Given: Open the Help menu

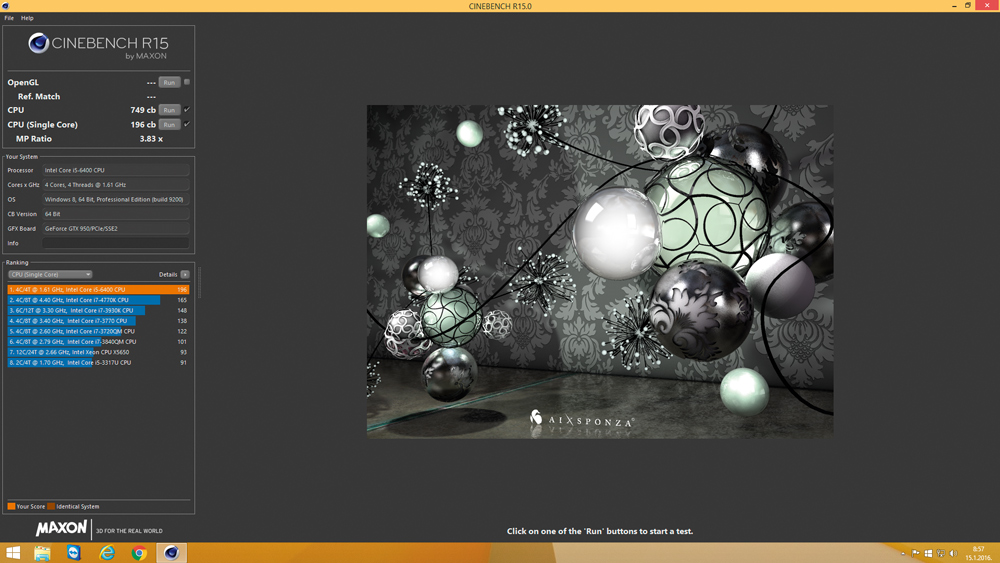Looking at the screenshot, I should point(27,18).
